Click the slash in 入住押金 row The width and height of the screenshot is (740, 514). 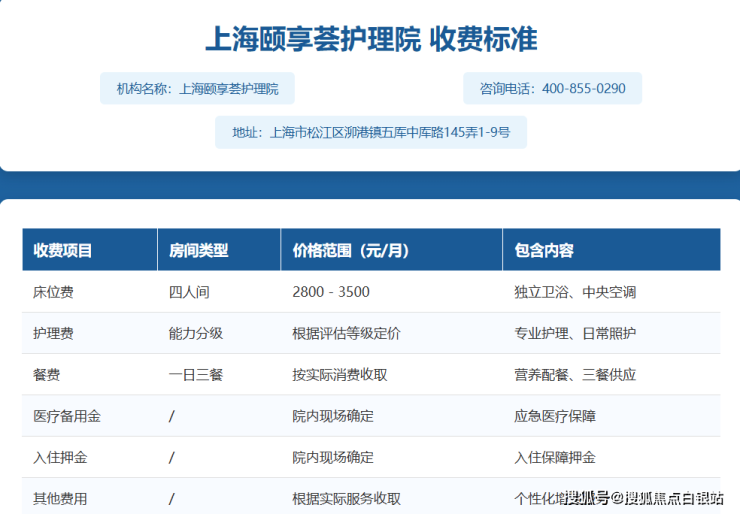(x=172, y=458)
